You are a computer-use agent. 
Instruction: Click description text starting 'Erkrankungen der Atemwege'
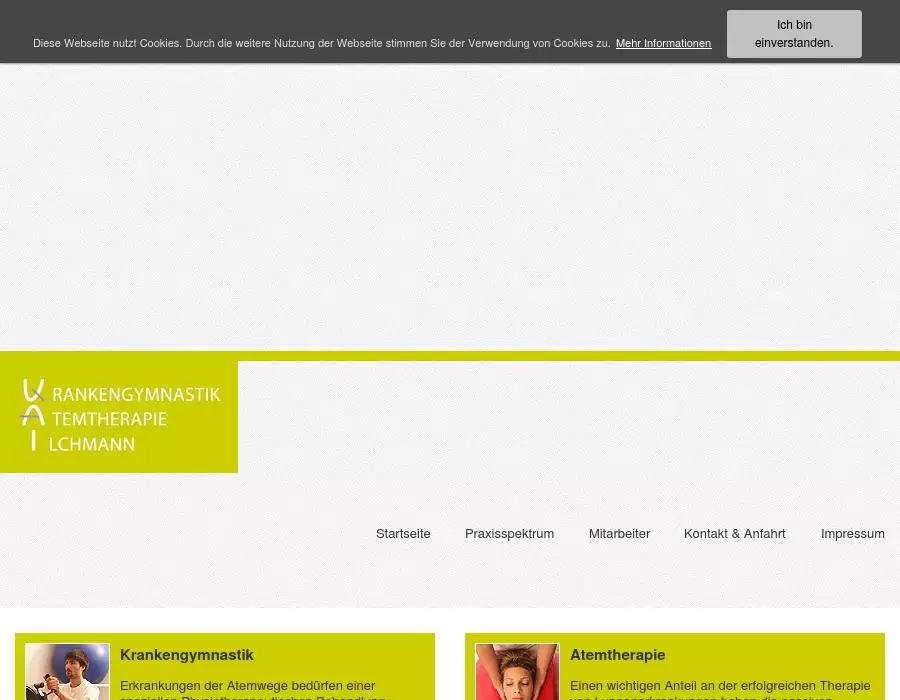coord(247,686)
